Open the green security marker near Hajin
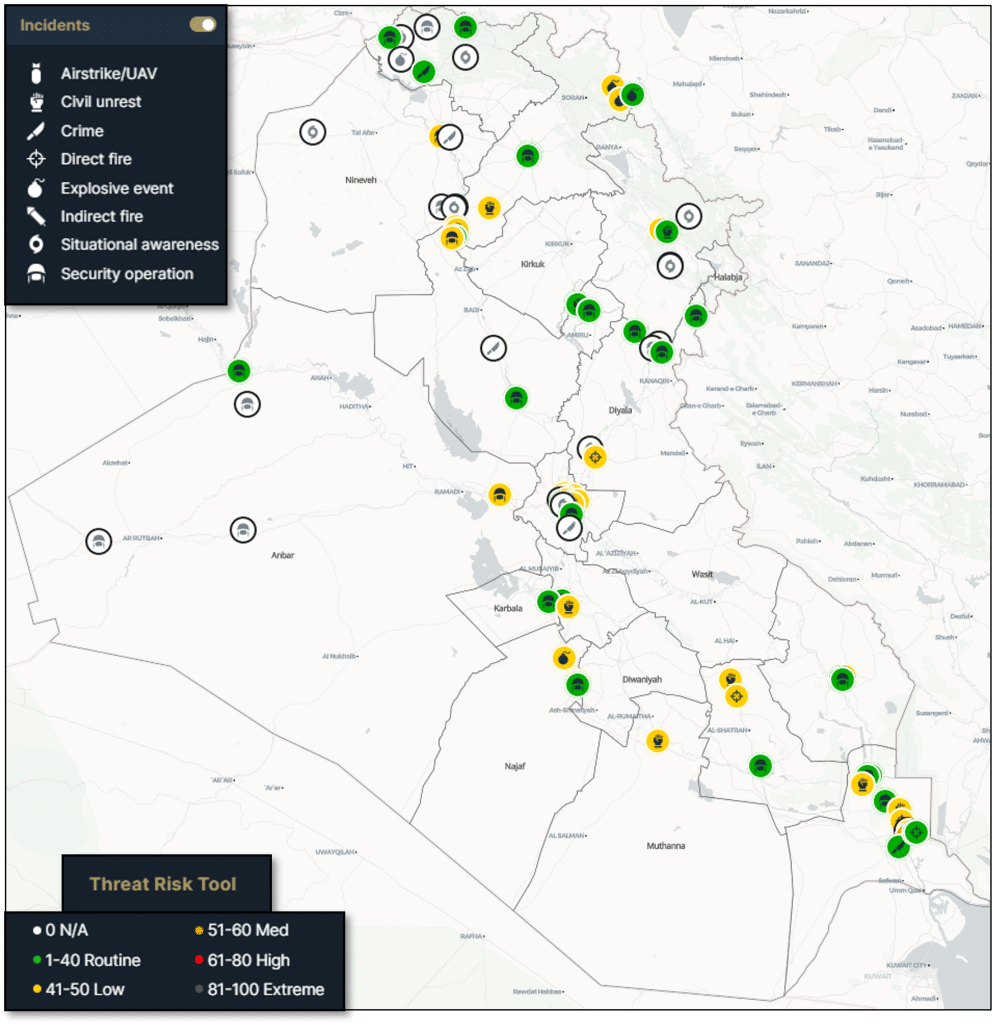This screenshot has height=1024, width=992. tap(239, 371)
